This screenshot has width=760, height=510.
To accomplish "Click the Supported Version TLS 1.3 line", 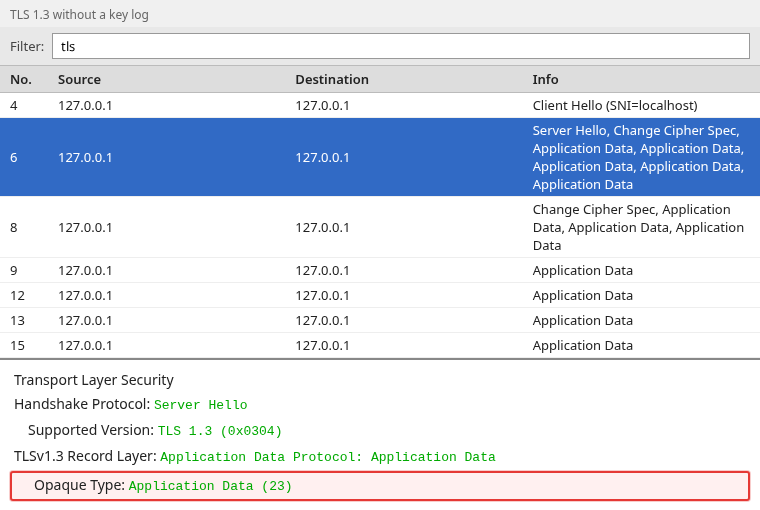I will point(155,430).
